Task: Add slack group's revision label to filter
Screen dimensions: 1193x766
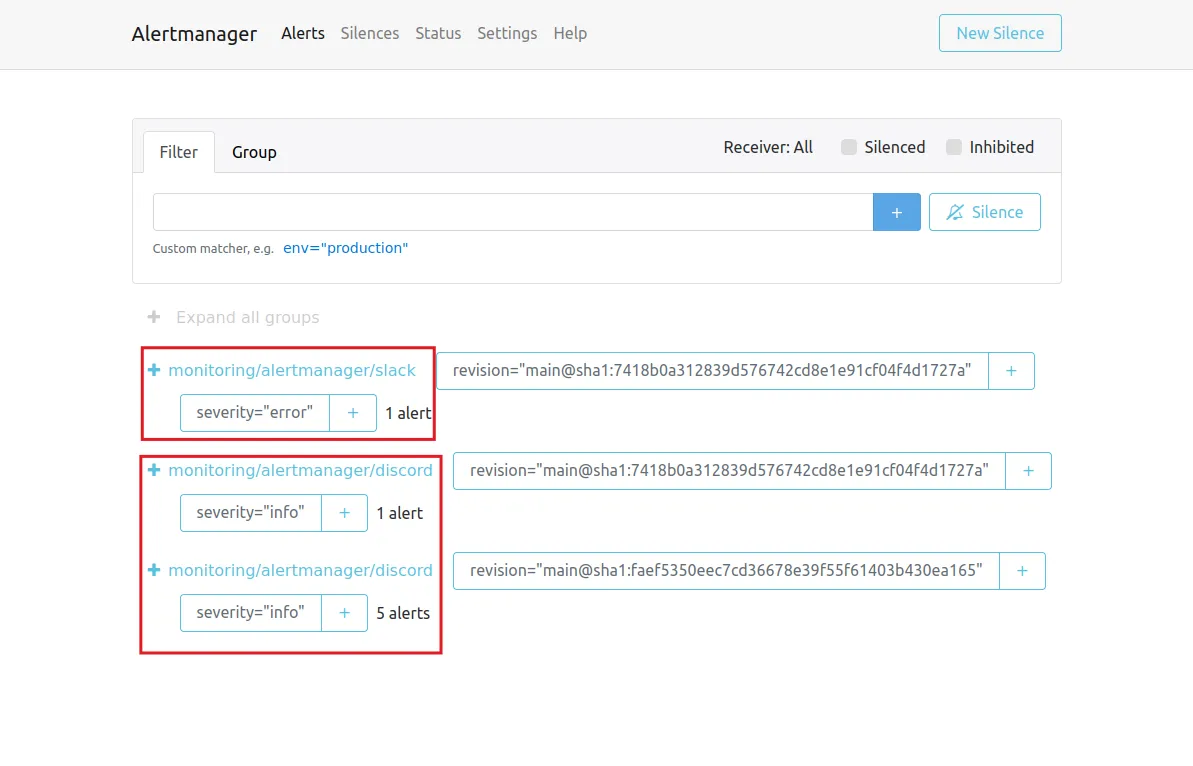Action: point(1011,371)
